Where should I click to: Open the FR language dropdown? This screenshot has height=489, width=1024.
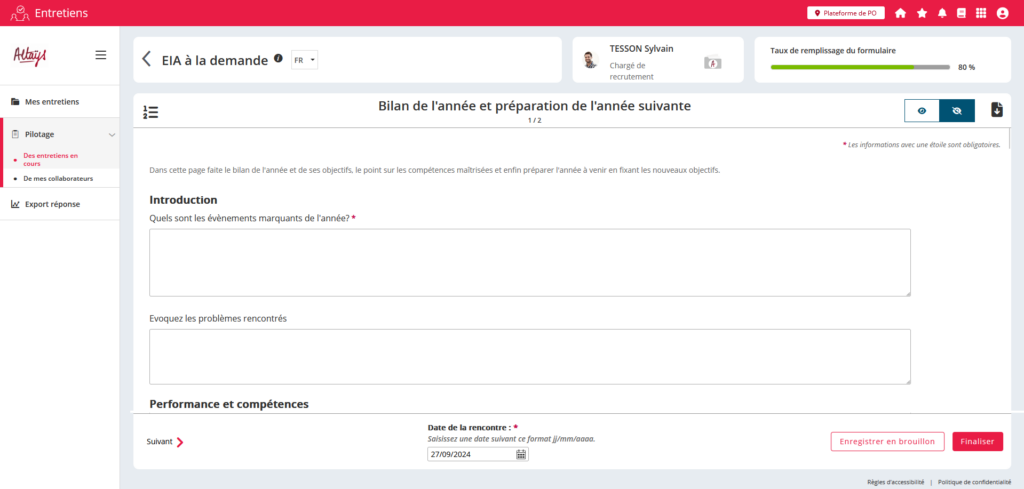(x=304, y=60)
